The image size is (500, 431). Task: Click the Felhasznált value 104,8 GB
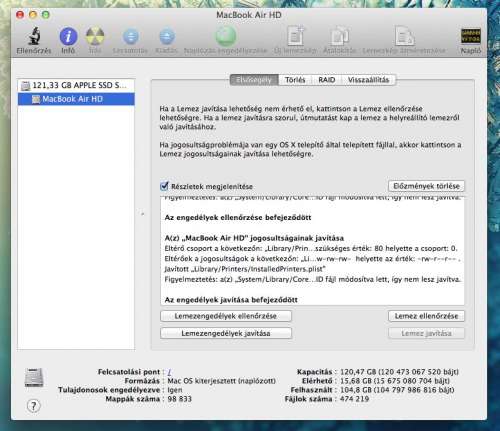click(397, 390)
